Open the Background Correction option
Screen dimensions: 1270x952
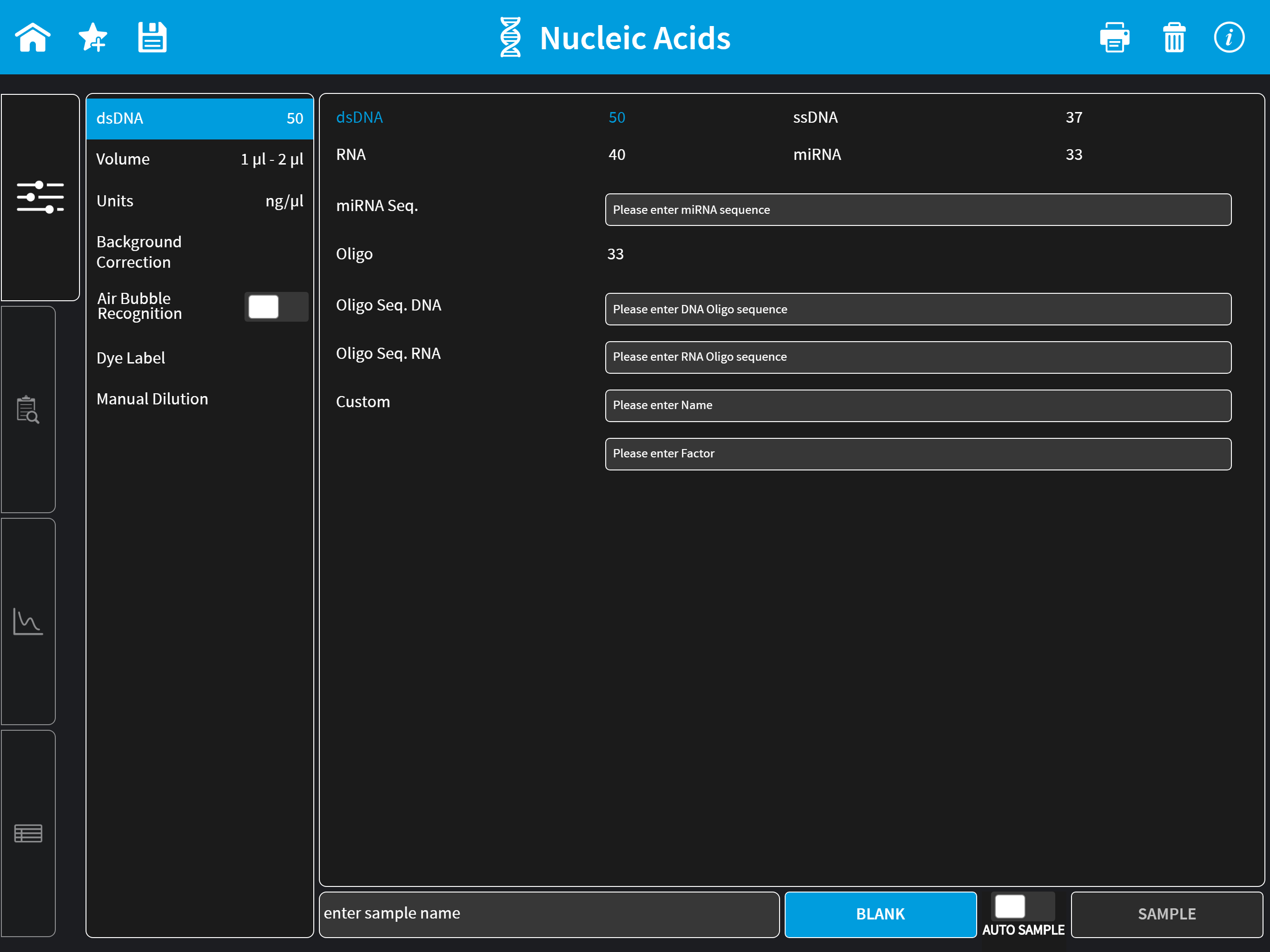coord(200,251)
